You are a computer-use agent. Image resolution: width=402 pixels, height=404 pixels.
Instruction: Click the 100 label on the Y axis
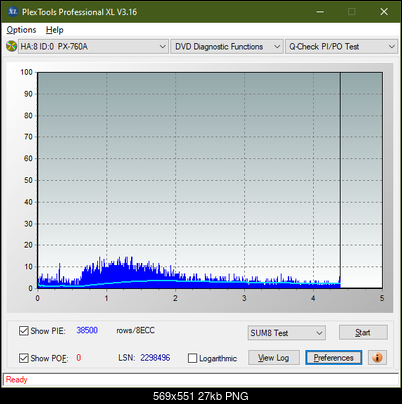[26, 72]
